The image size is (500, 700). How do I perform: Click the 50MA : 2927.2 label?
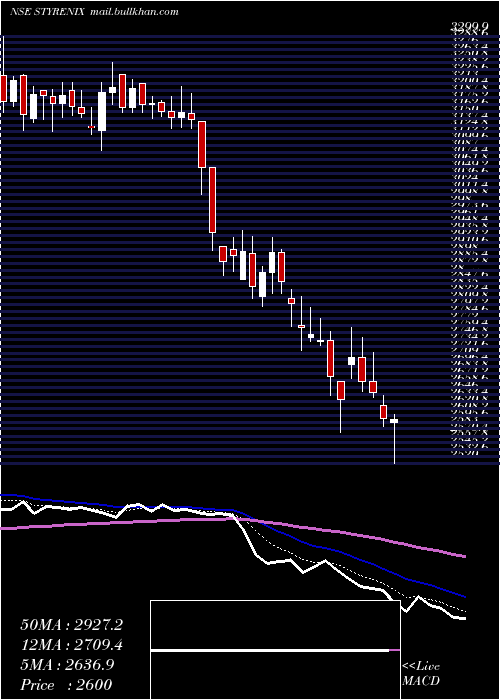coord(71,625)
